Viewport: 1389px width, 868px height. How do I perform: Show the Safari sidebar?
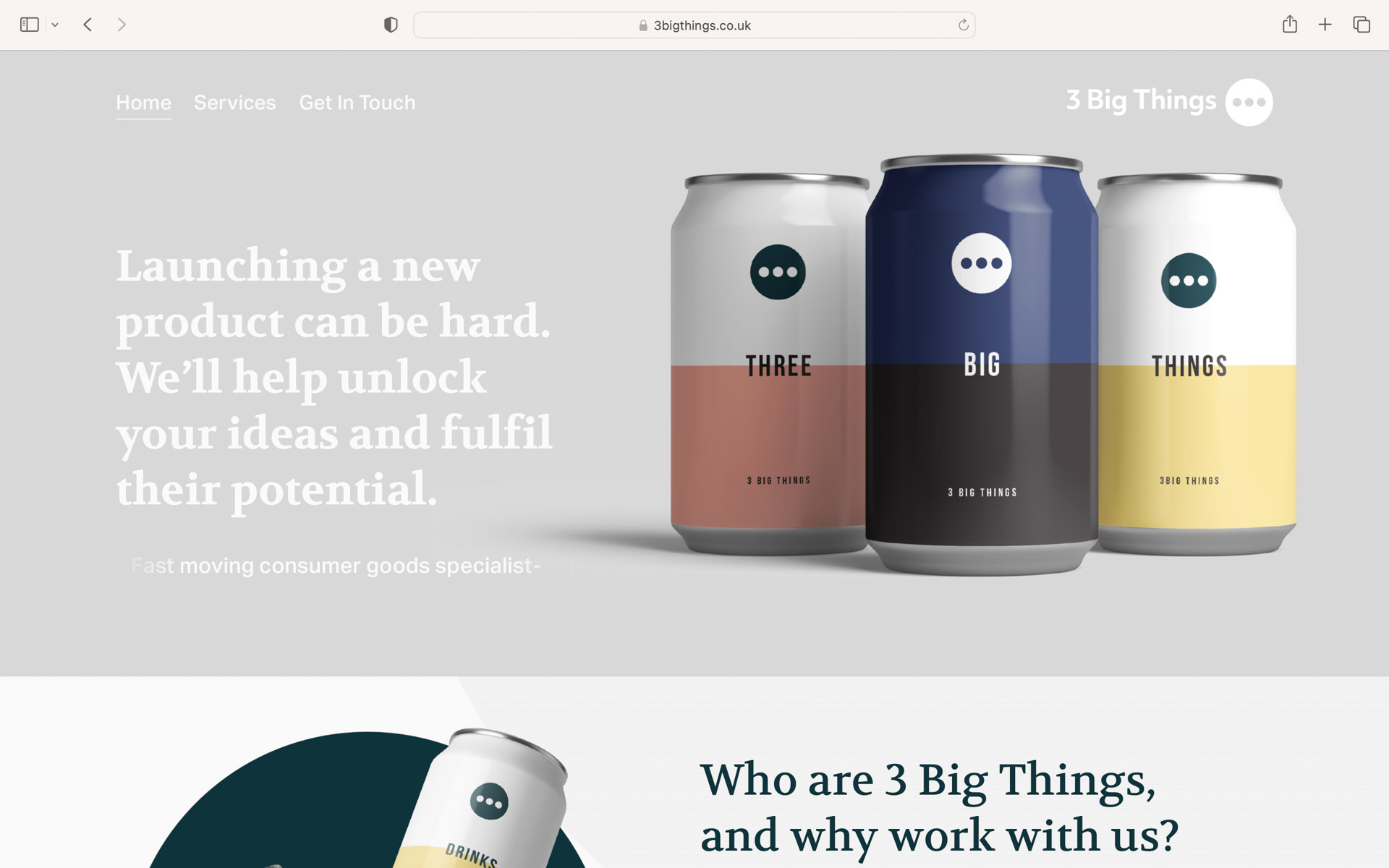[x=29, y=25]
